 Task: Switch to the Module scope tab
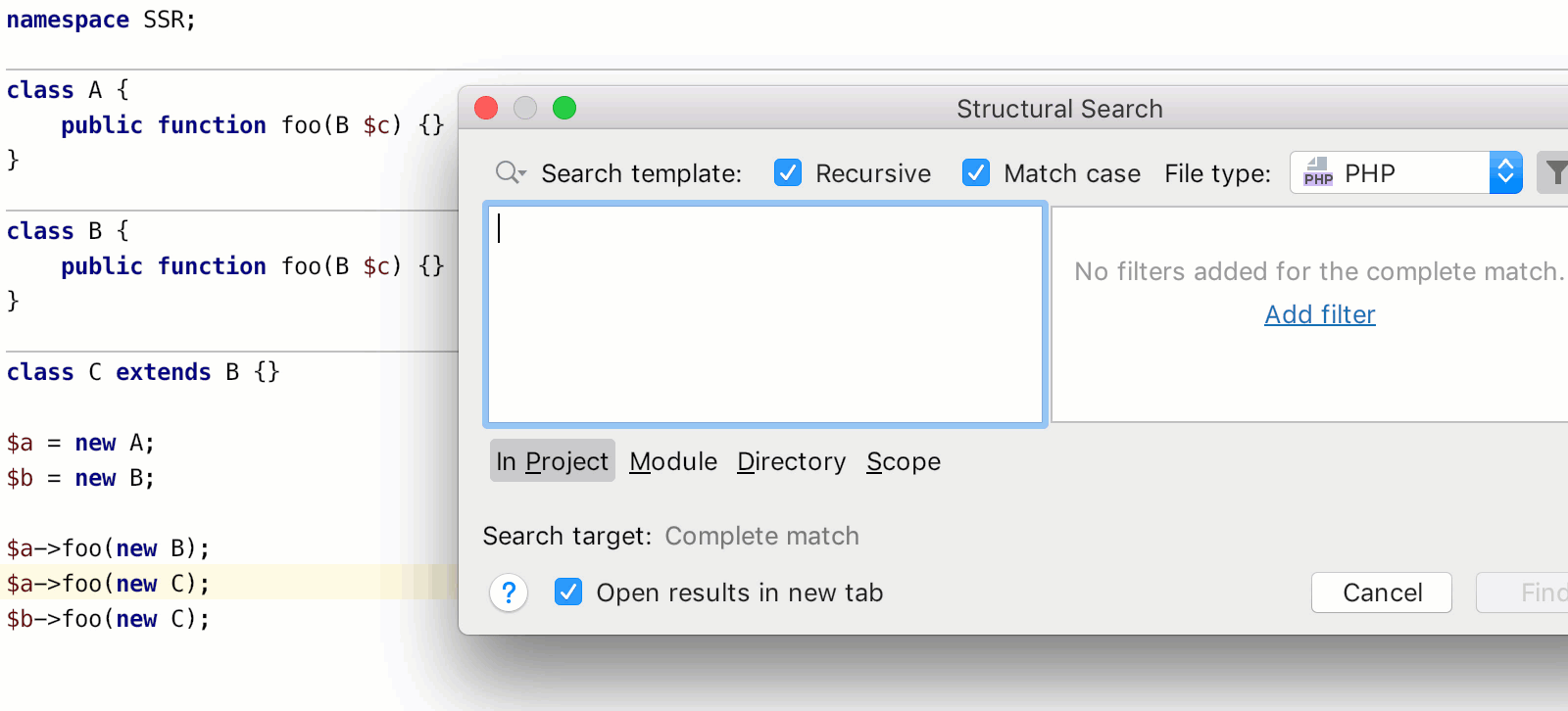tap(673, 461)
